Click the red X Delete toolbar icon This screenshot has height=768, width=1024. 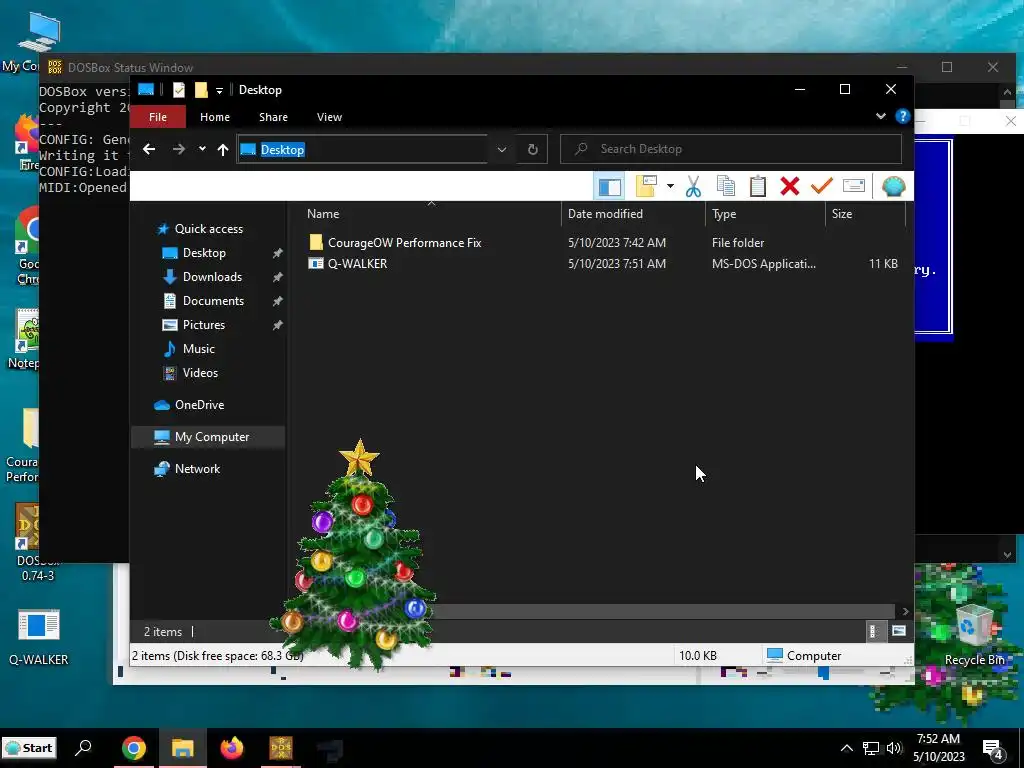click(x=790, y=187)
